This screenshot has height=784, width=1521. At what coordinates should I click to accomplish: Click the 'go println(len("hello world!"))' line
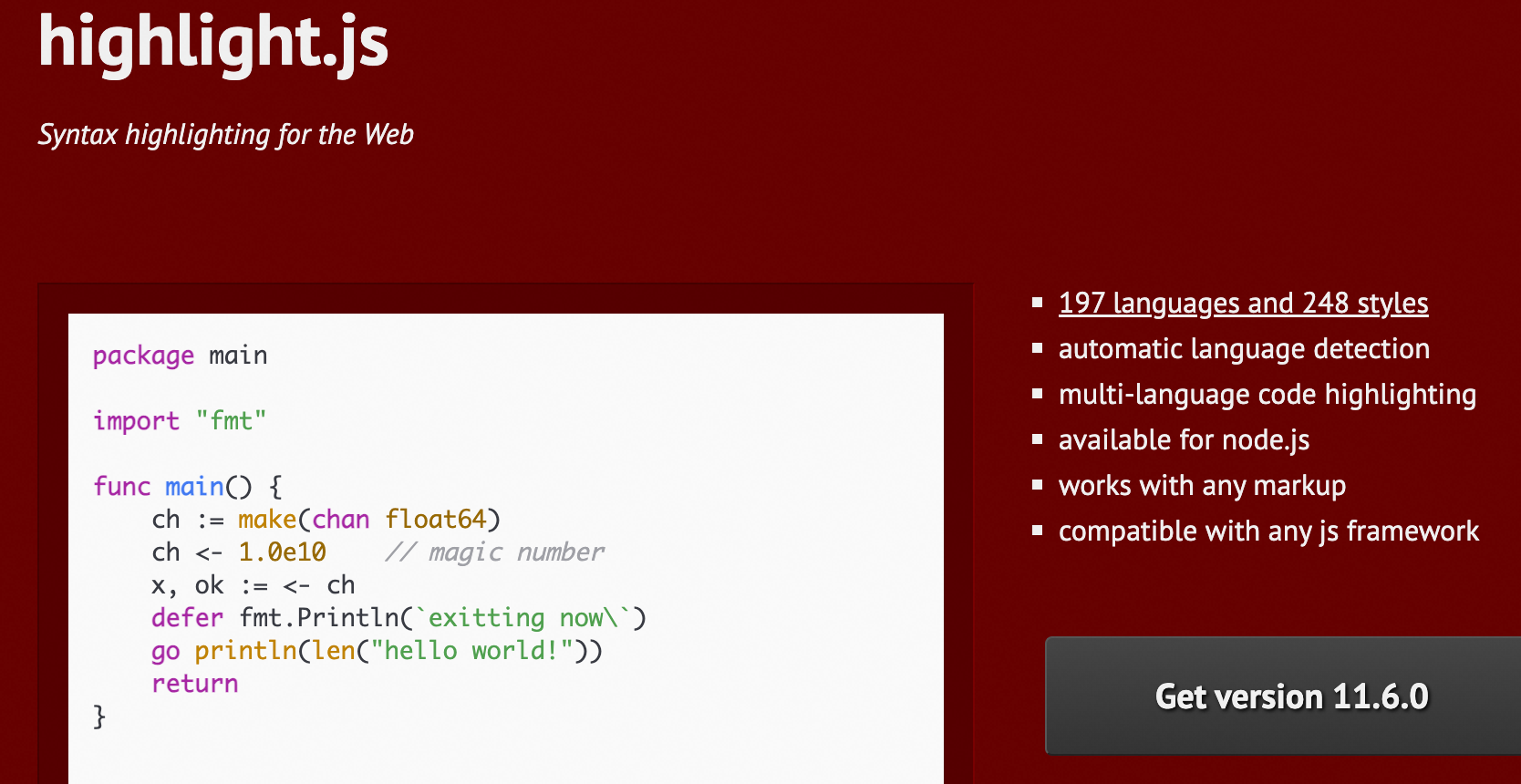coord(377,651)
